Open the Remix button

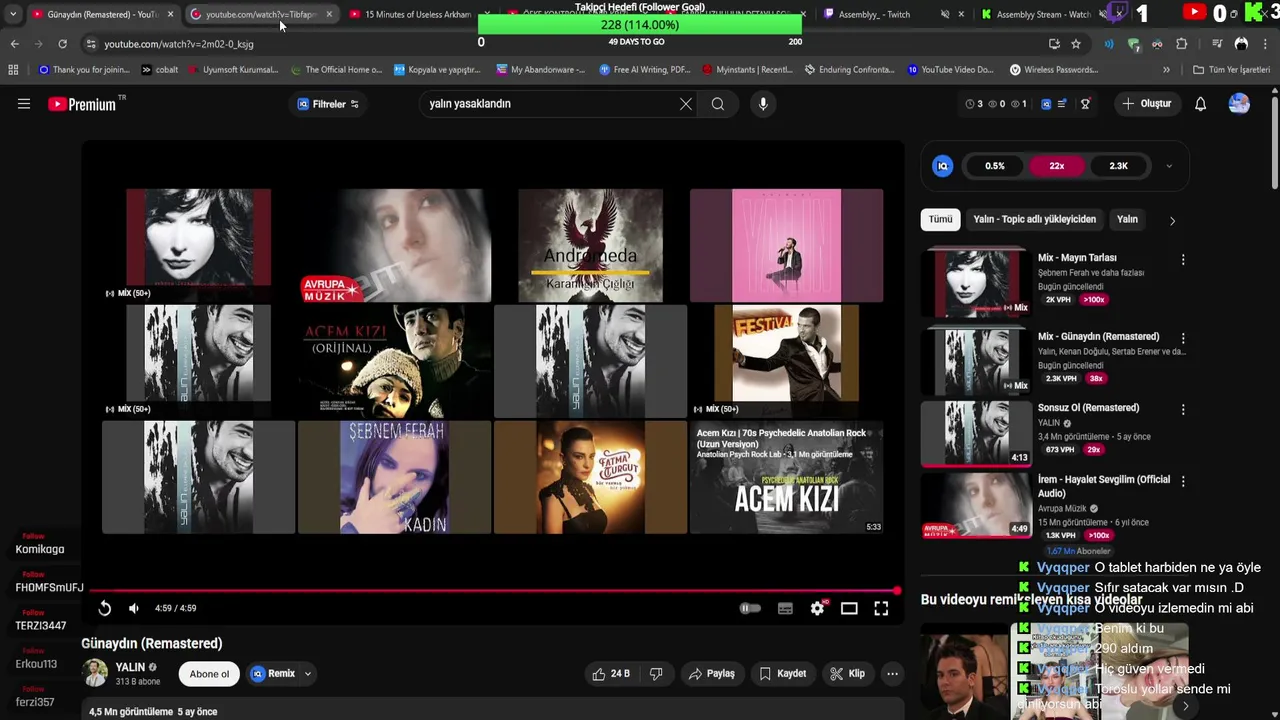[x=273, y=674]
